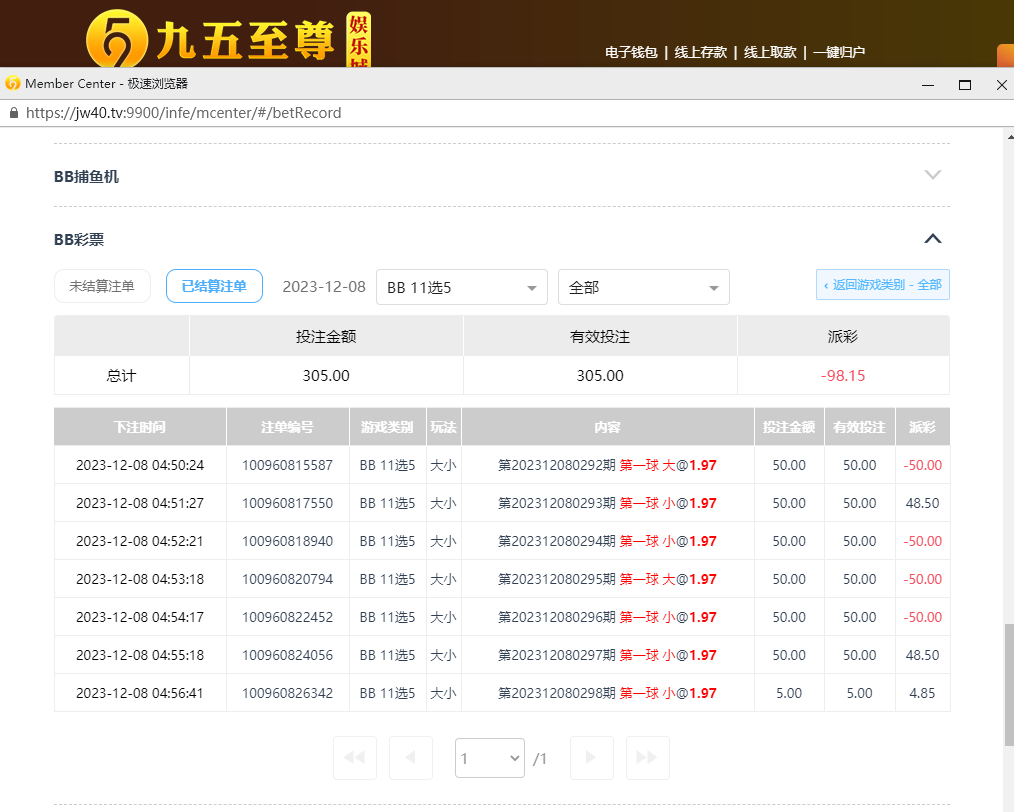This screenshot has height=812, width=1014.
Task: Open the page number selector
Action: (x=490, y=758)
